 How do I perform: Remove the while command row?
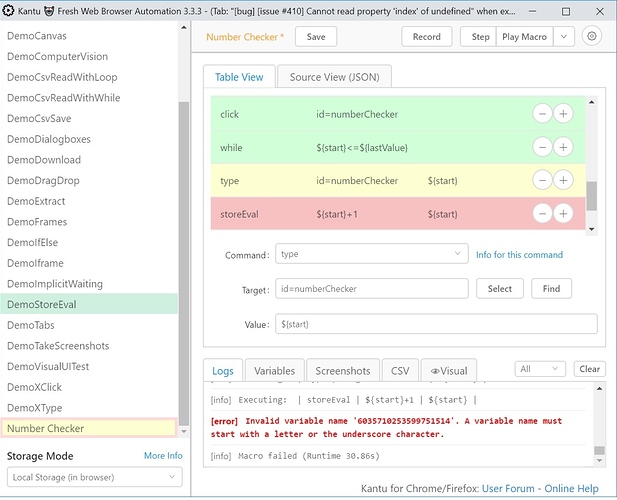tap(542, 148)
